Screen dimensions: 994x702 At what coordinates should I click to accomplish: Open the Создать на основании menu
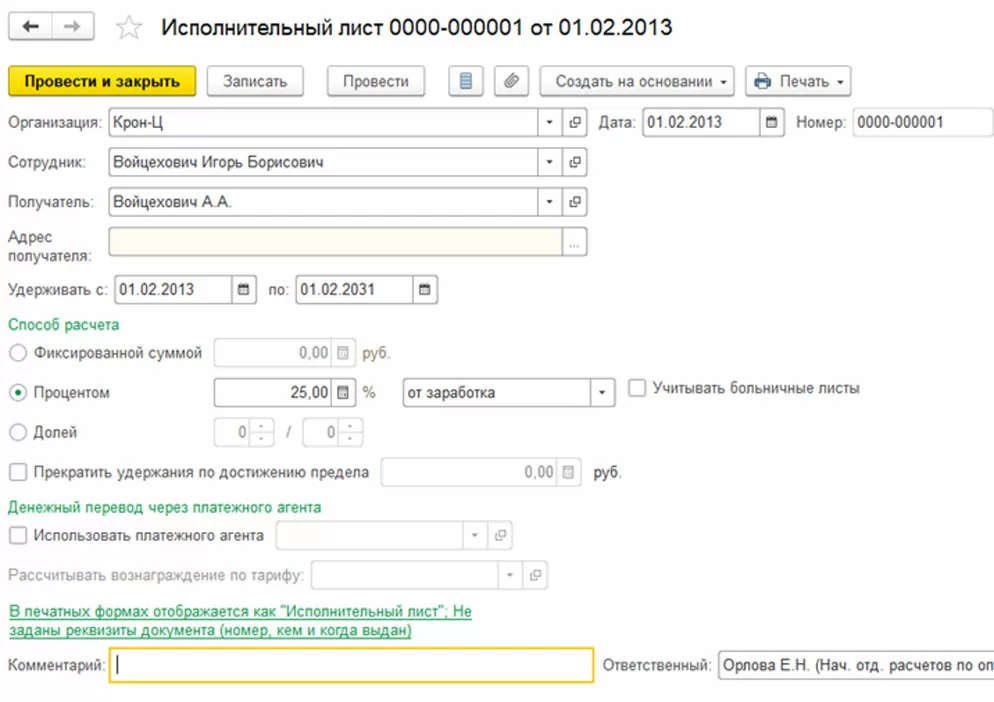click(x=636, y=81)
